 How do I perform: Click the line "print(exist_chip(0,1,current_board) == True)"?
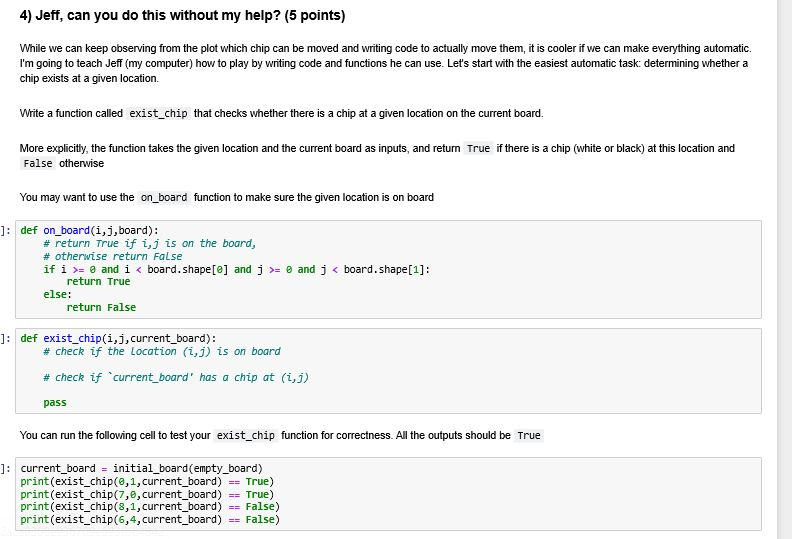click(x=147, y=481)
